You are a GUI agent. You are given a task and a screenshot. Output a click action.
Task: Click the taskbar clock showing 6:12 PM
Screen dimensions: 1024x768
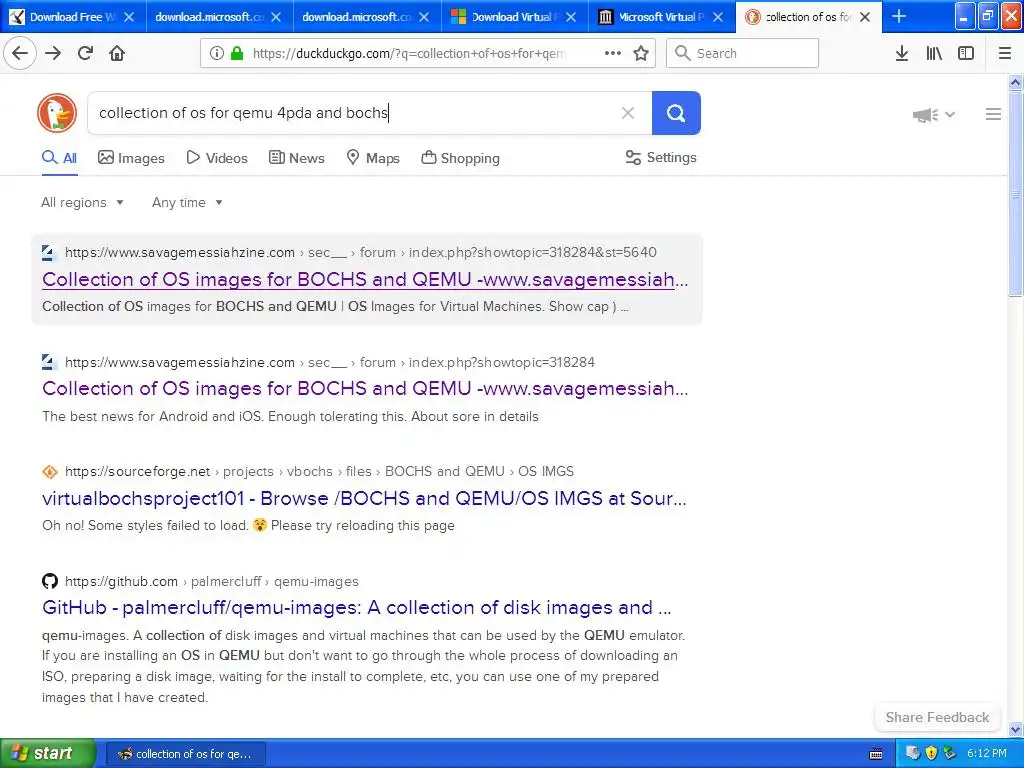point(987,753)
